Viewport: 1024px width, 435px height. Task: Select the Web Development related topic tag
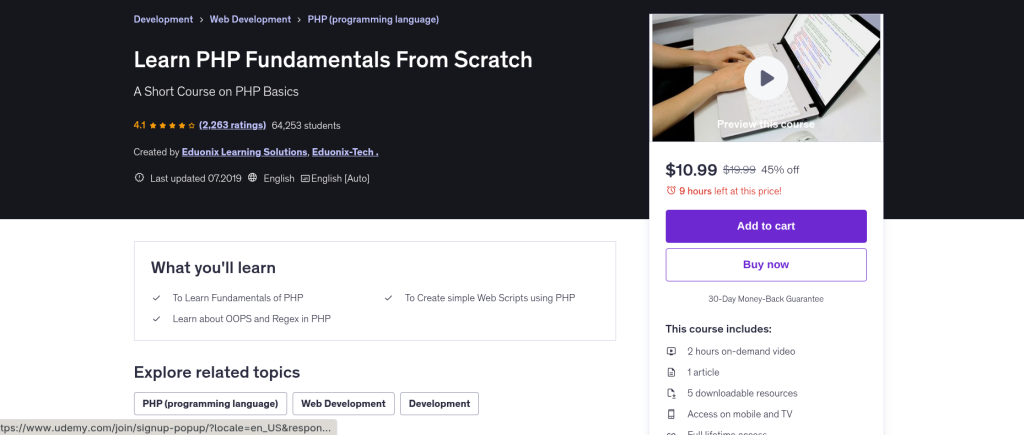click(343, 403)
